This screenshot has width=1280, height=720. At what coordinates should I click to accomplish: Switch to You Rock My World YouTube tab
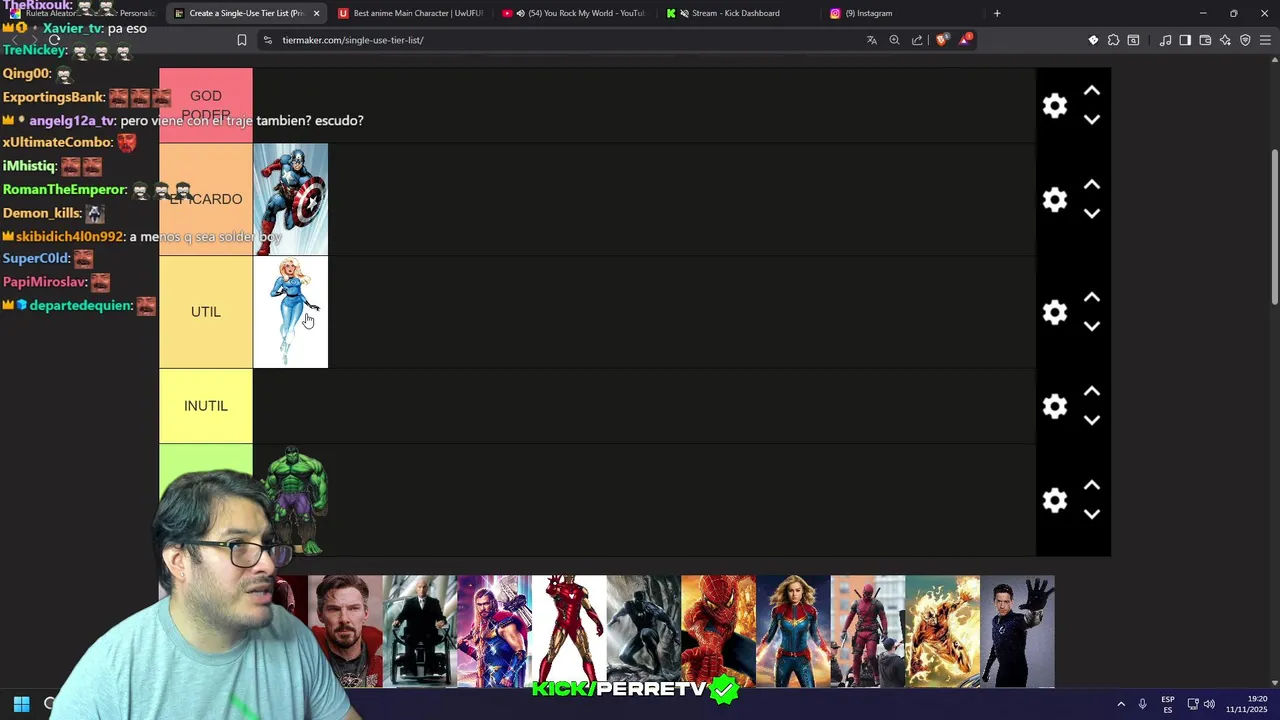click(575, 13)
